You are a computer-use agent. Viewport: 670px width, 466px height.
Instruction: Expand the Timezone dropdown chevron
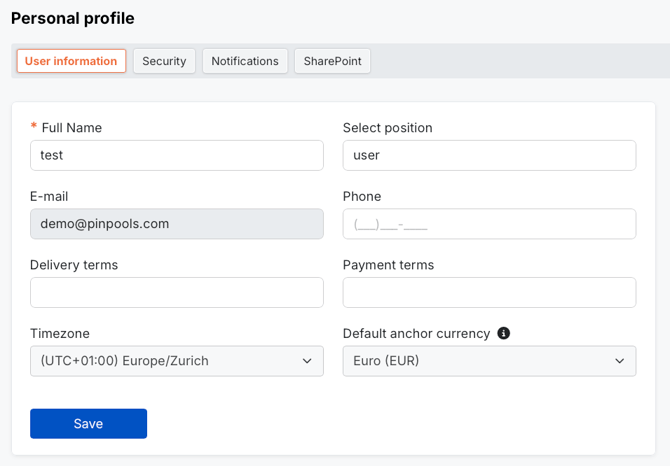pyautogui.click(x=307, y=361)
